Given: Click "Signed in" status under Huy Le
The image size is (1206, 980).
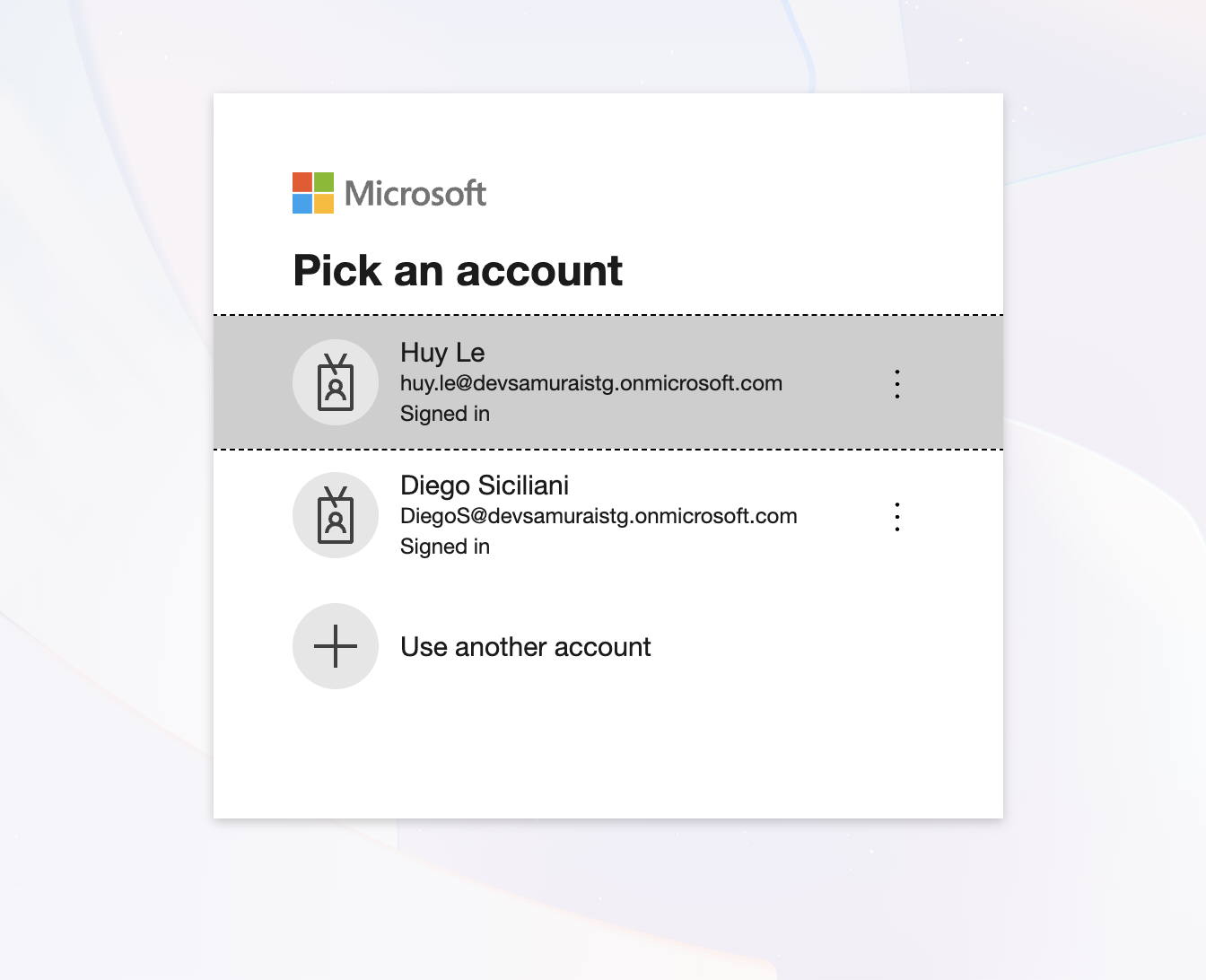Looking at the screenshot, I should (x=445, y=414).
